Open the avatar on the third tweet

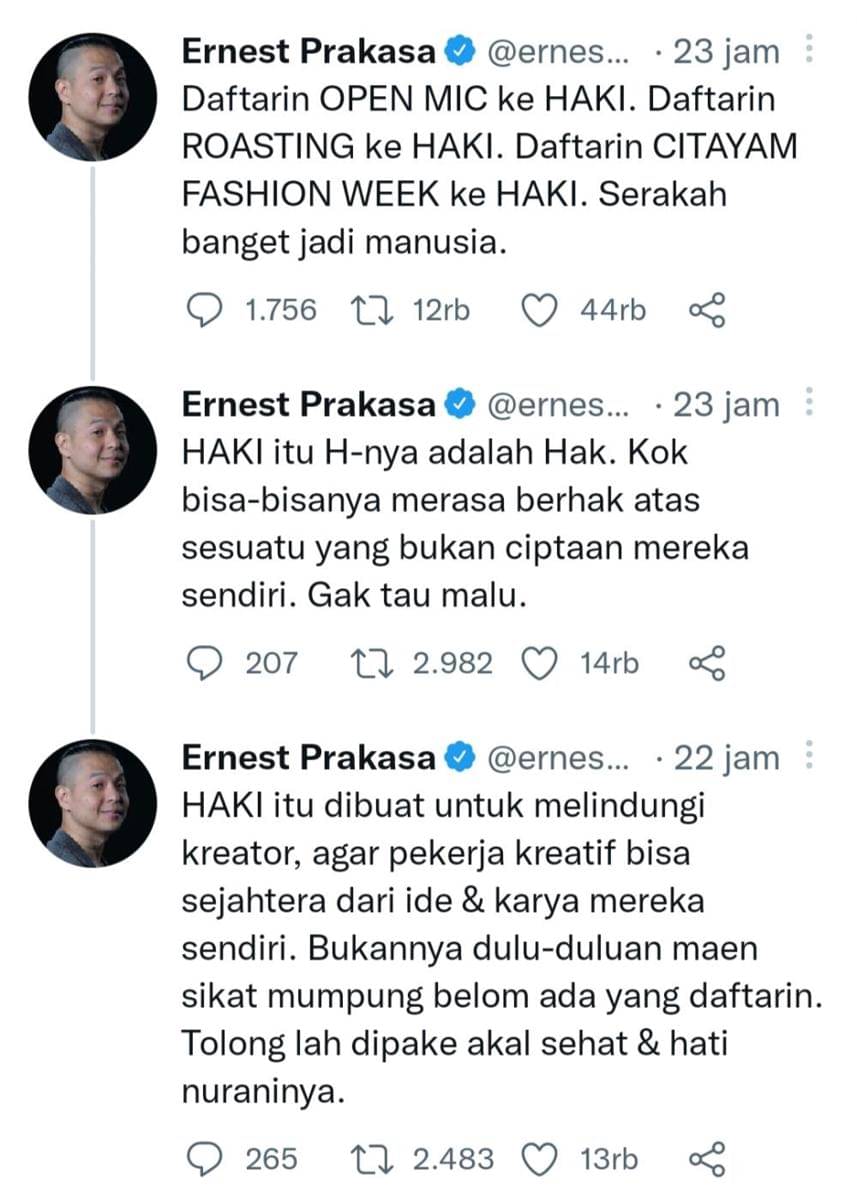coord(93,804)
